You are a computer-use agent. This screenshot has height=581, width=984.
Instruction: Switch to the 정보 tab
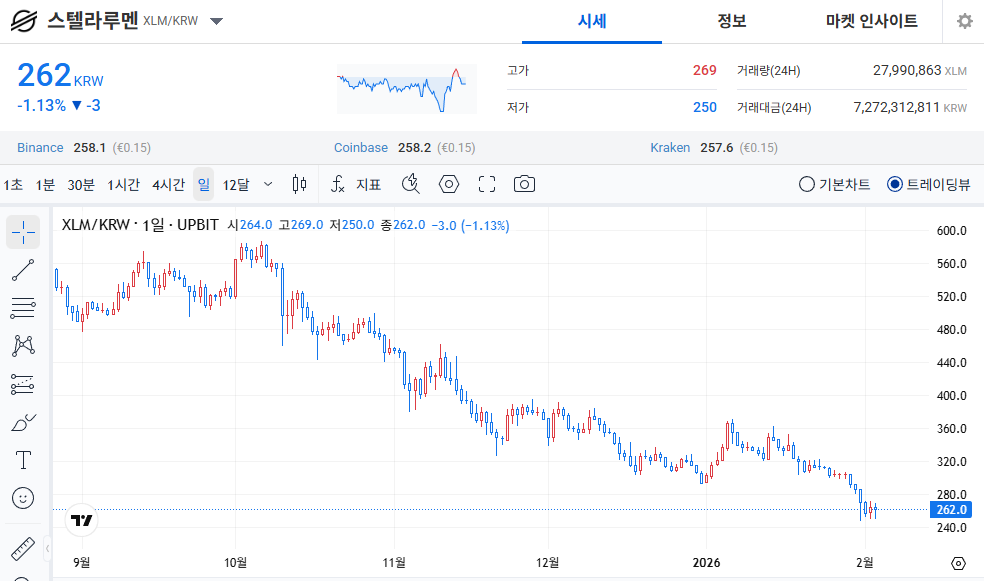point(731,21)
